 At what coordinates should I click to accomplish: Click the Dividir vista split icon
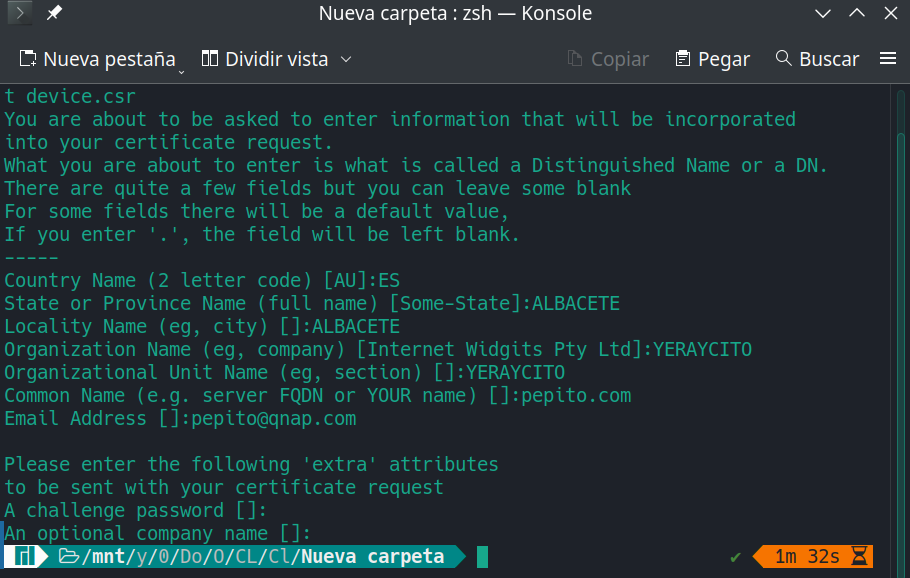[x=210, y=59]
